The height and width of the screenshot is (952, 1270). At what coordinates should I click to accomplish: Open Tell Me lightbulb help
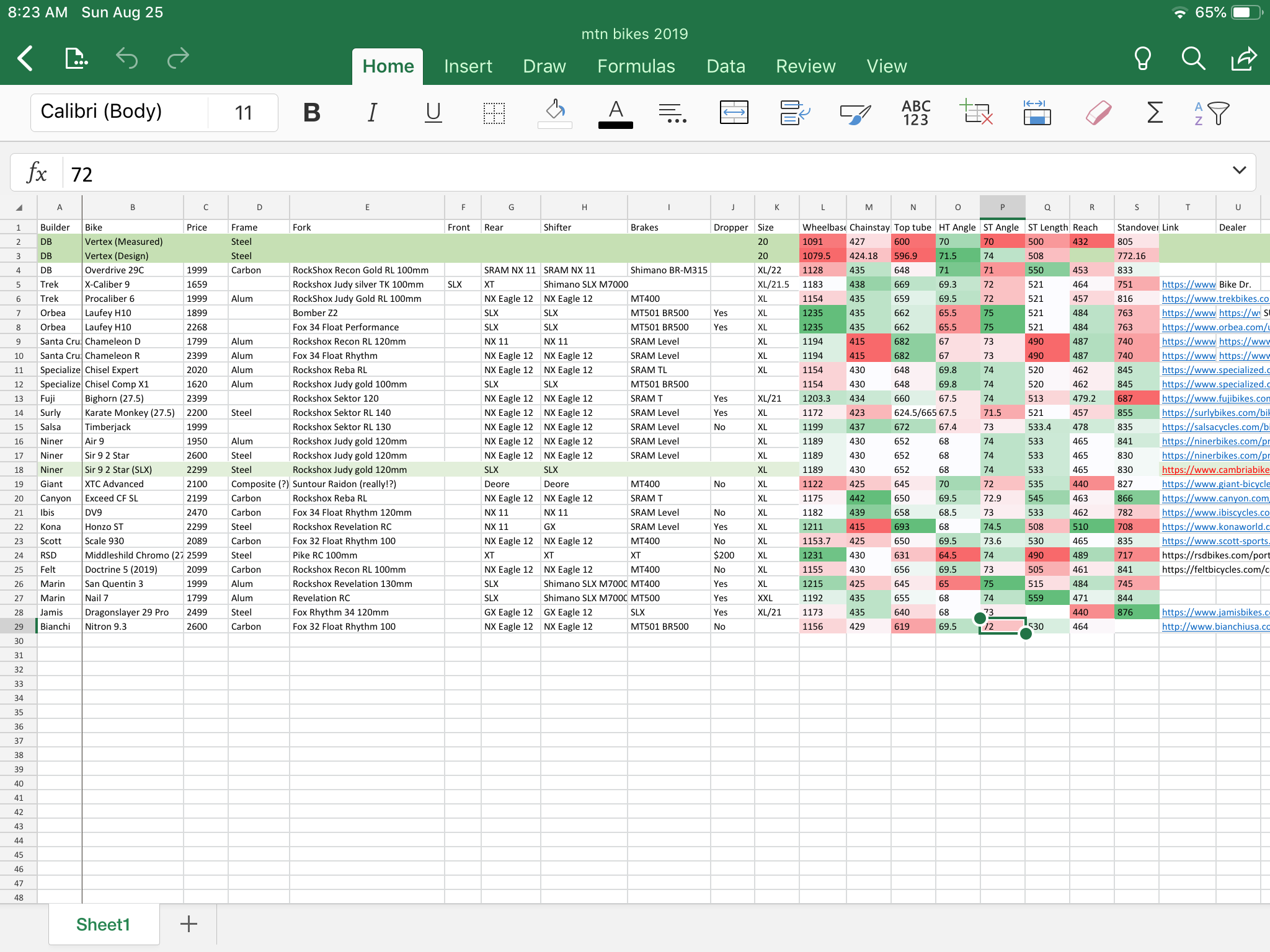point(1142,59)
